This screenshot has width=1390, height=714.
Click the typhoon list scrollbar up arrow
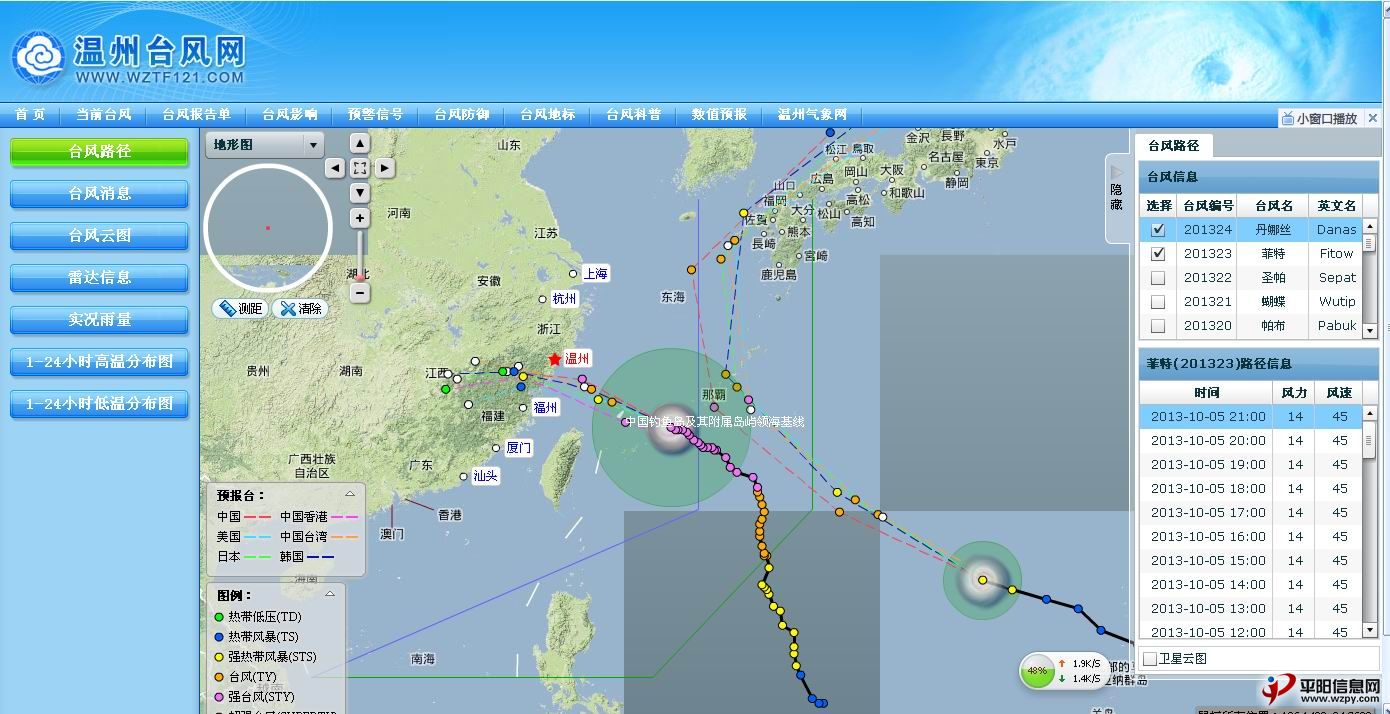[1370, 225]
